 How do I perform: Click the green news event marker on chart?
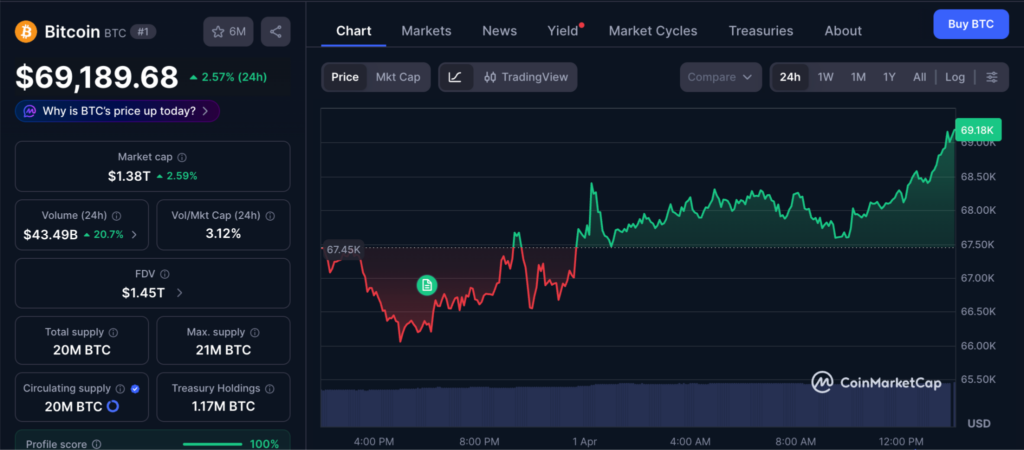click(x=427, y=285)
